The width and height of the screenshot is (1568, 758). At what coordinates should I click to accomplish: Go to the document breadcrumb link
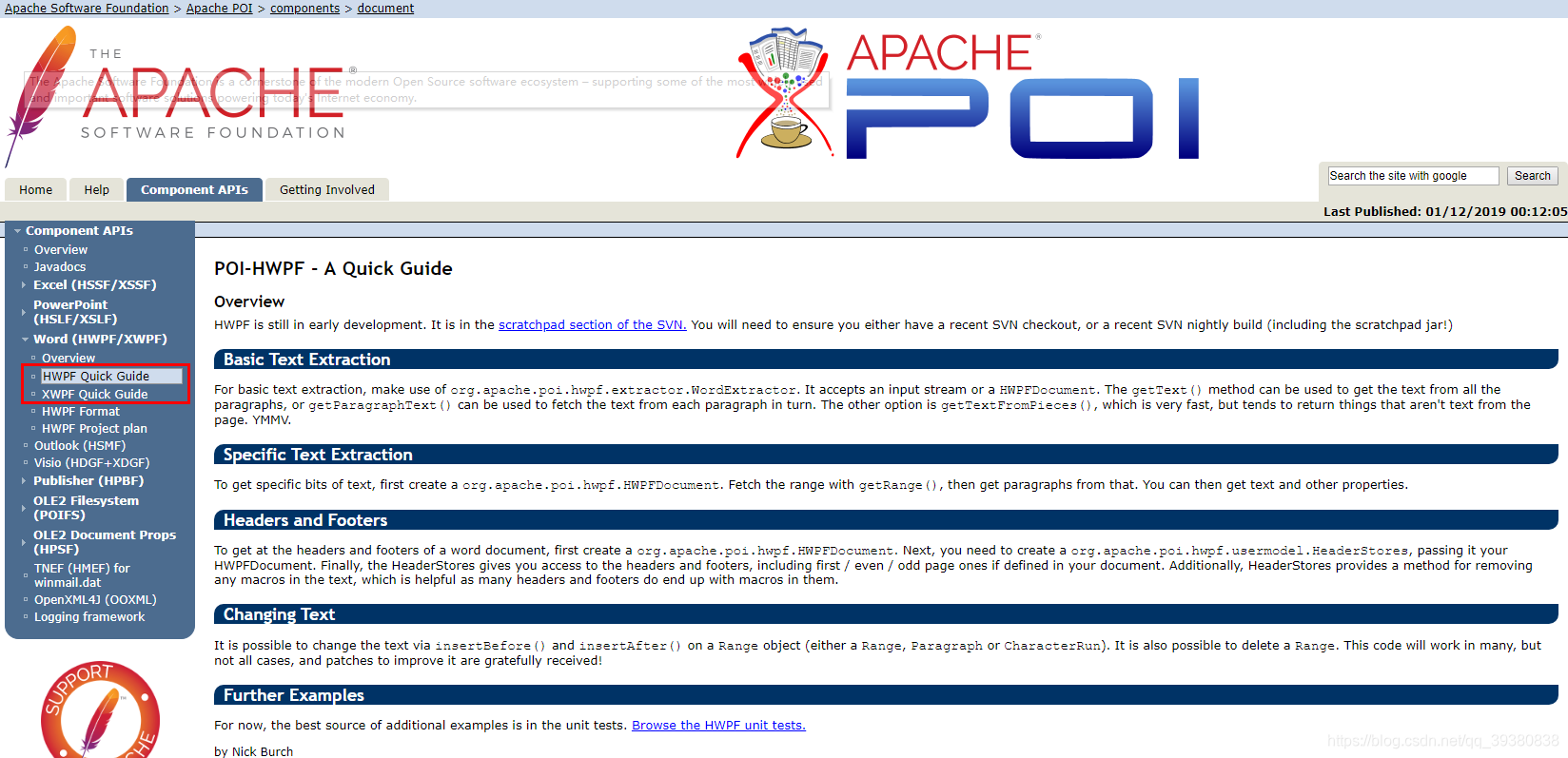coord(385,9)
